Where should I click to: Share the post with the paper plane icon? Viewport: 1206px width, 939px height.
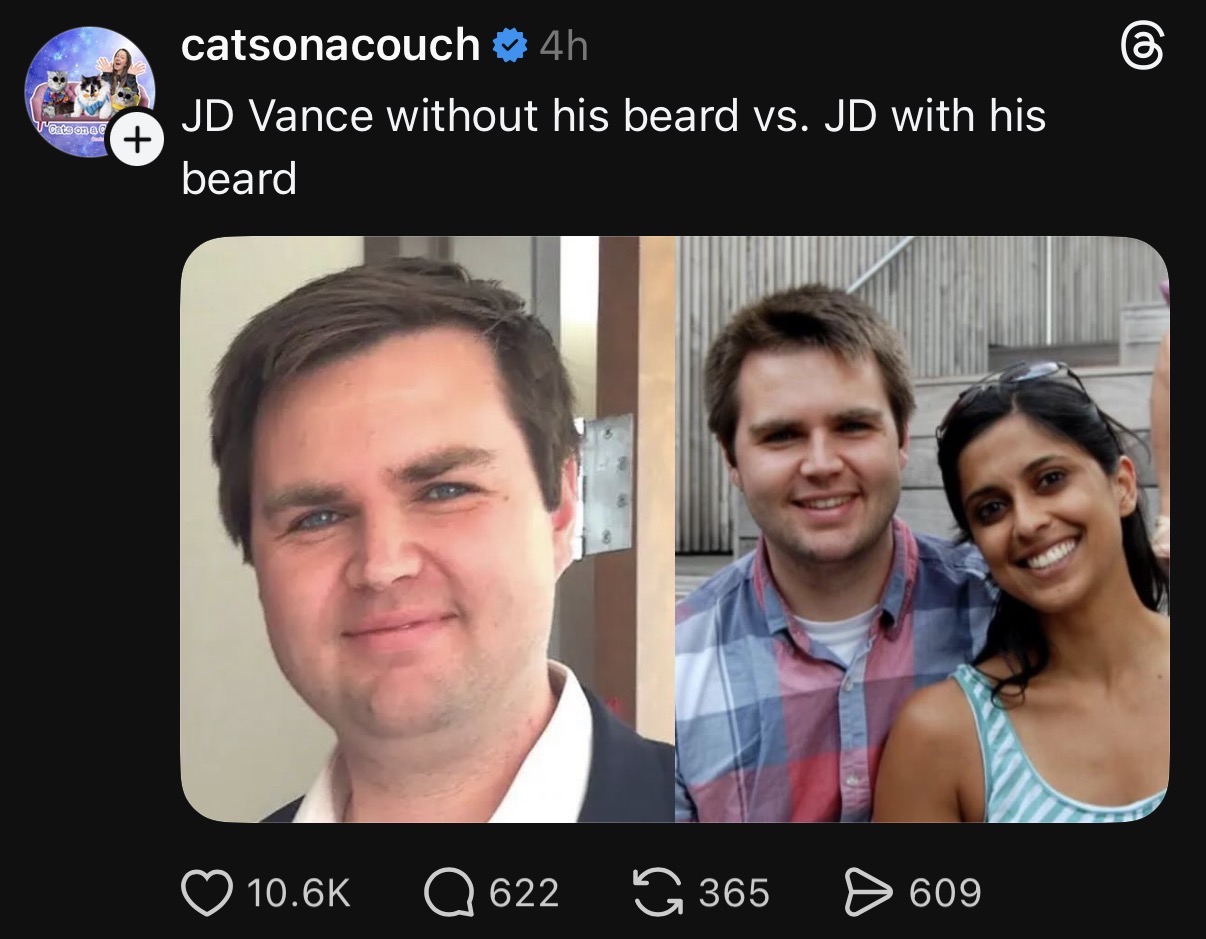coord(868,892)
